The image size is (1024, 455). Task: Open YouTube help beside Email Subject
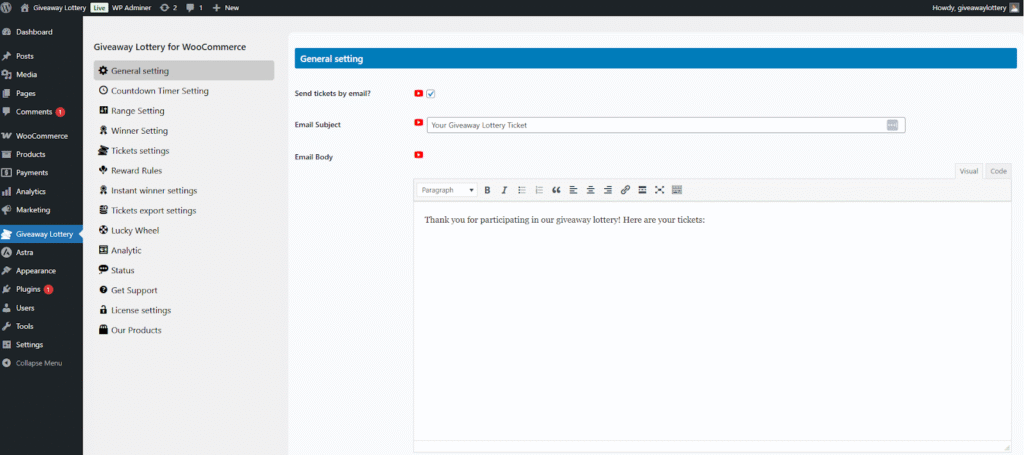coord(419,124)
